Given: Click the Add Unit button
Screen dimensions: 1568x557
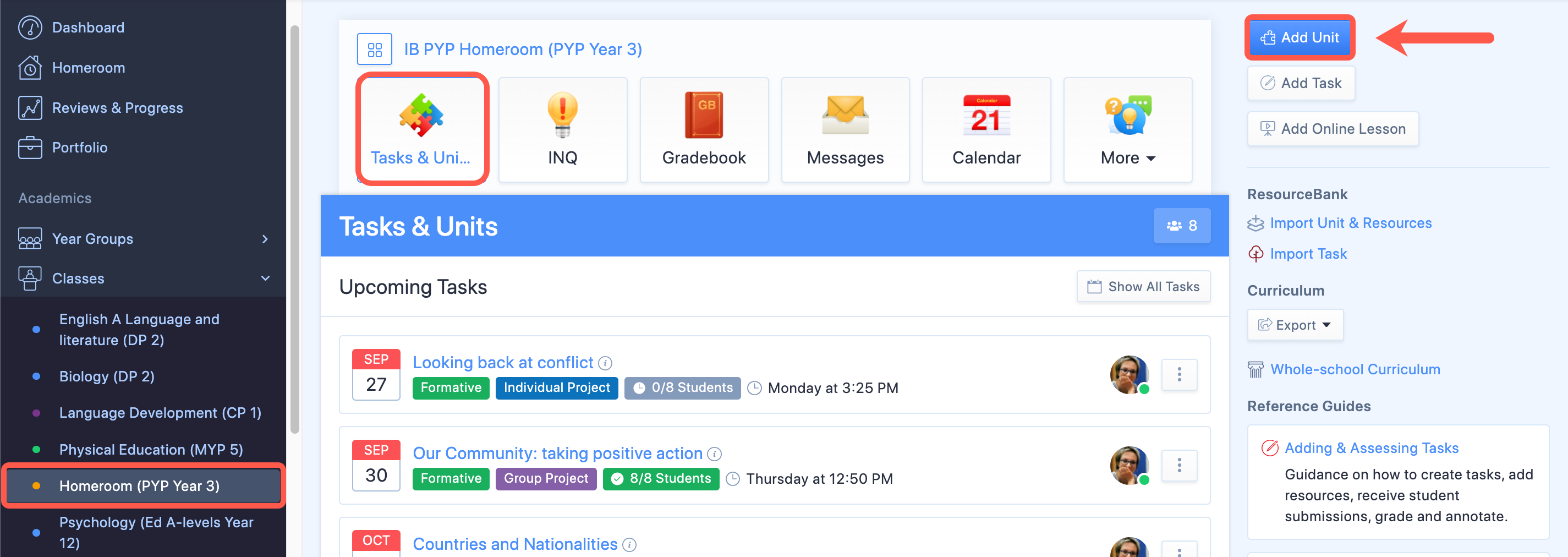Looking at the screenshot, I should (1300, 37).
